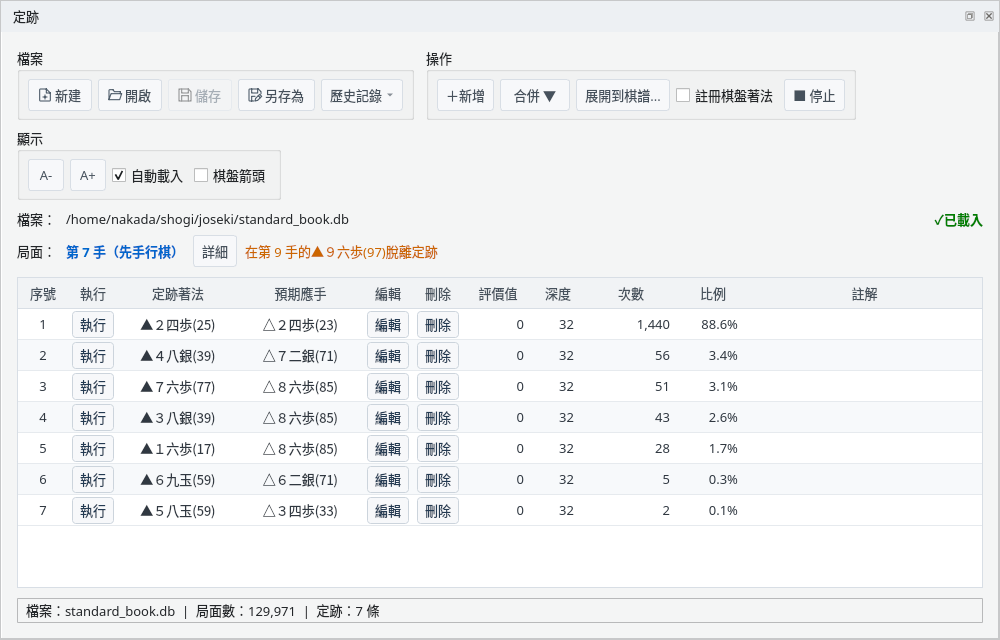1000x640 pixels.
Task: Open the 歷史記錄 history dropdown
Action: coord(362,96)
